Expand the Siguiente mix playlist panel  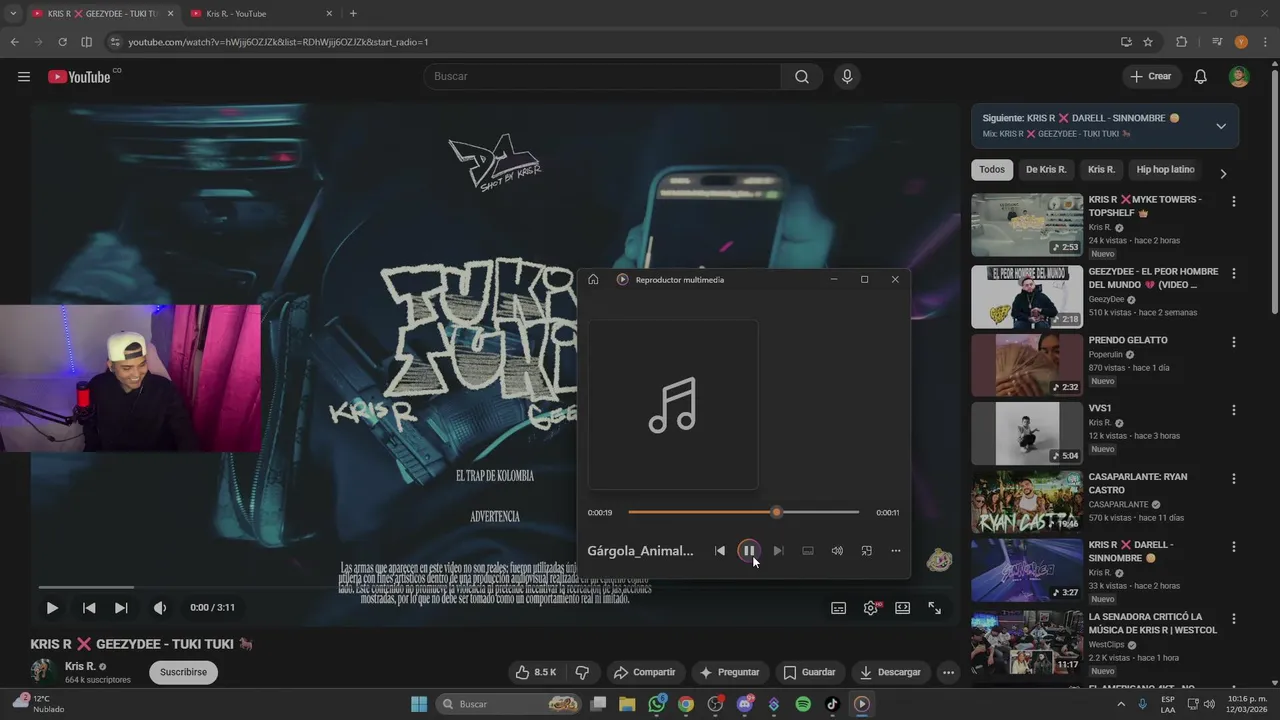coord(1221,126)
